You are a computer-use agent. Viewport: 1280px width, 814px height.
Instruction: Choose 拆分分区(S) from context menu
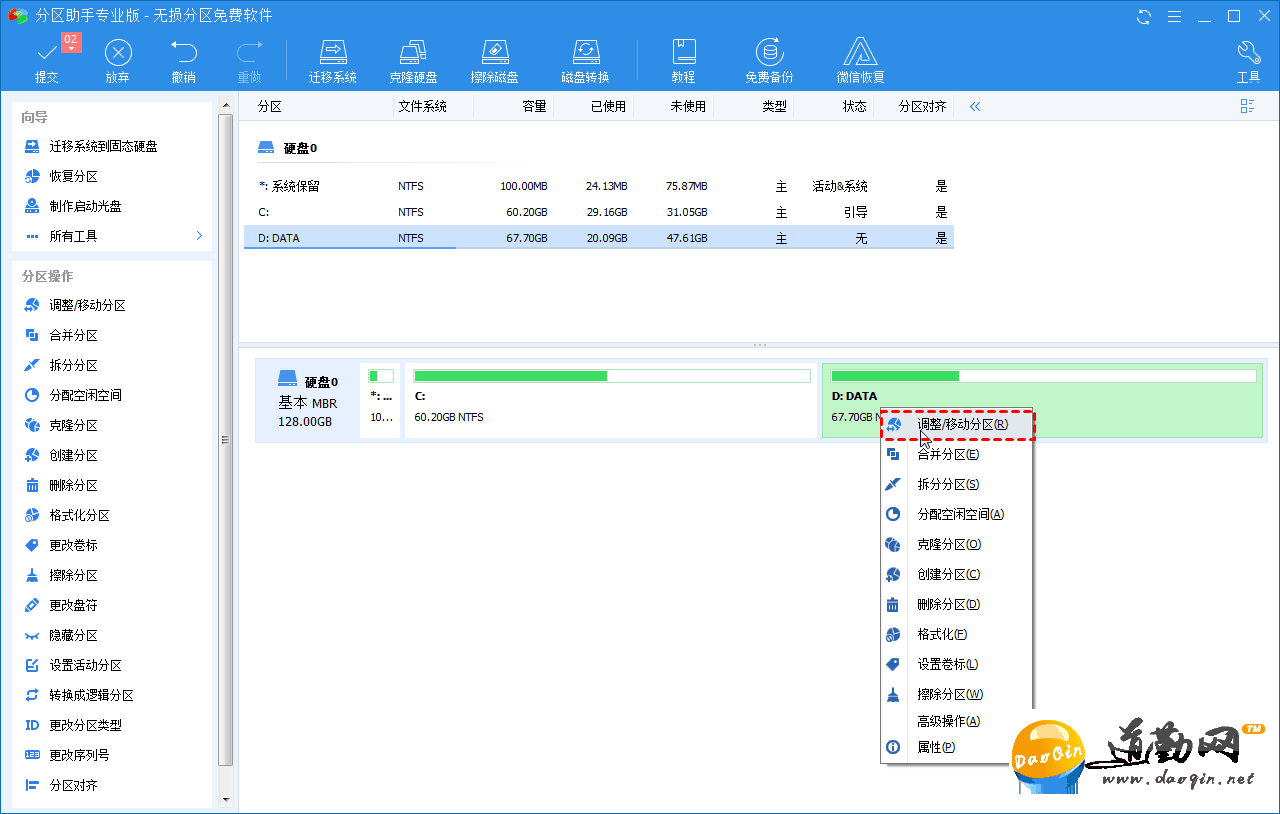[957, 484]
